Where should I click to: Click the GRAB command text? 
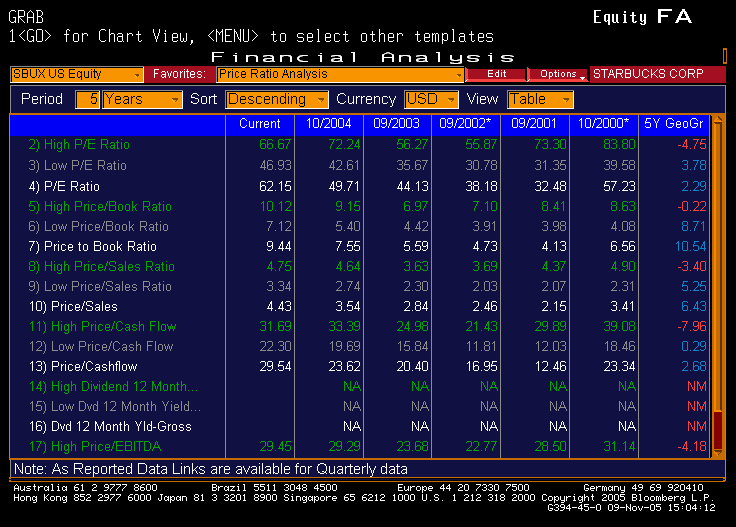coord(26,17)
